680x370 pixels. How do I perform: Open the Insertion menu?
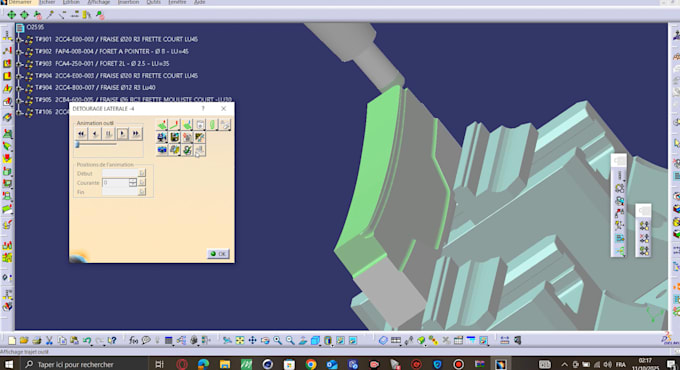click(128, 2)
